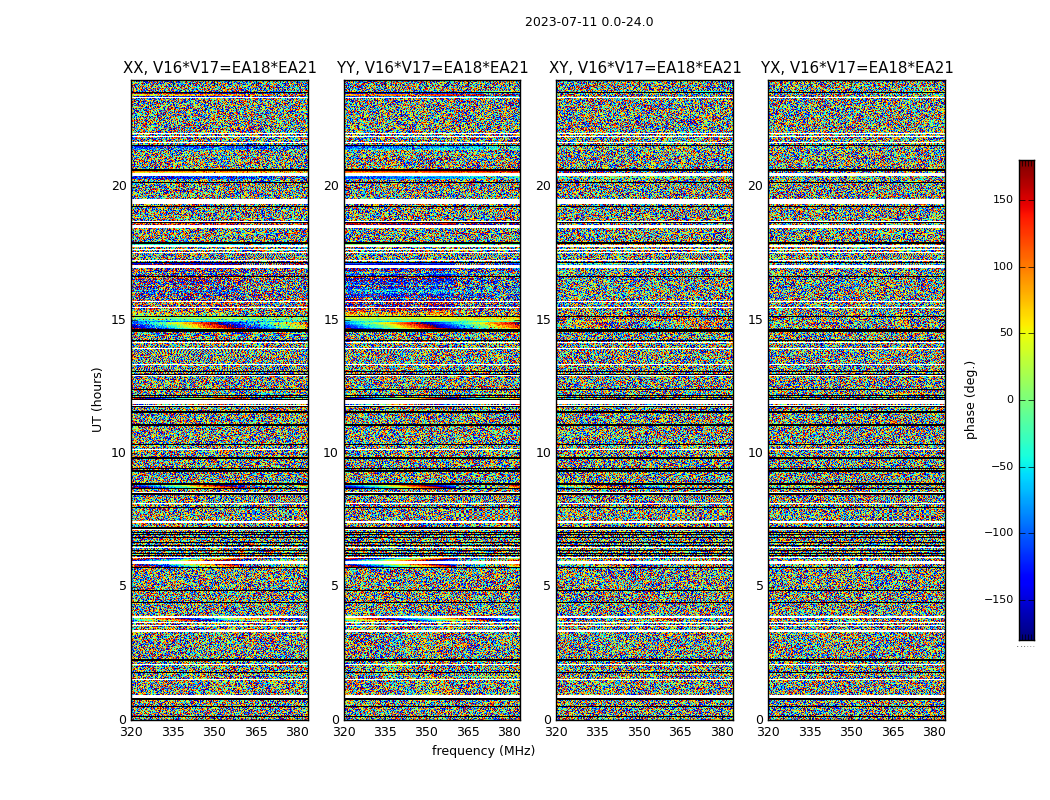Screen dimensions: 1050x800
Task: Click the 20 hour tick of XX panel
Action: tap(119, 186)
